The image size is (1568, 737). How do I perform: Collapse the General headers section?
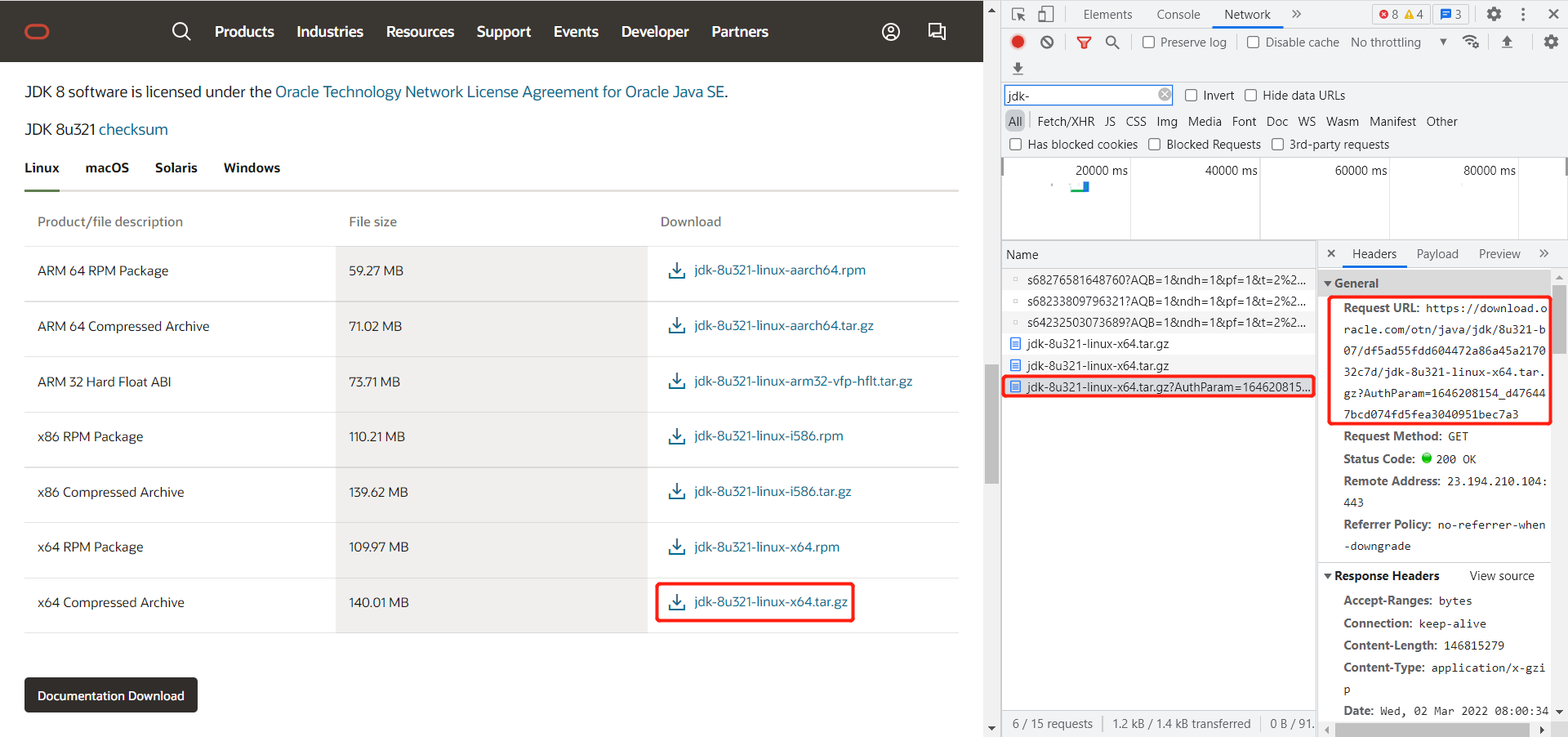click(1330, 283)
